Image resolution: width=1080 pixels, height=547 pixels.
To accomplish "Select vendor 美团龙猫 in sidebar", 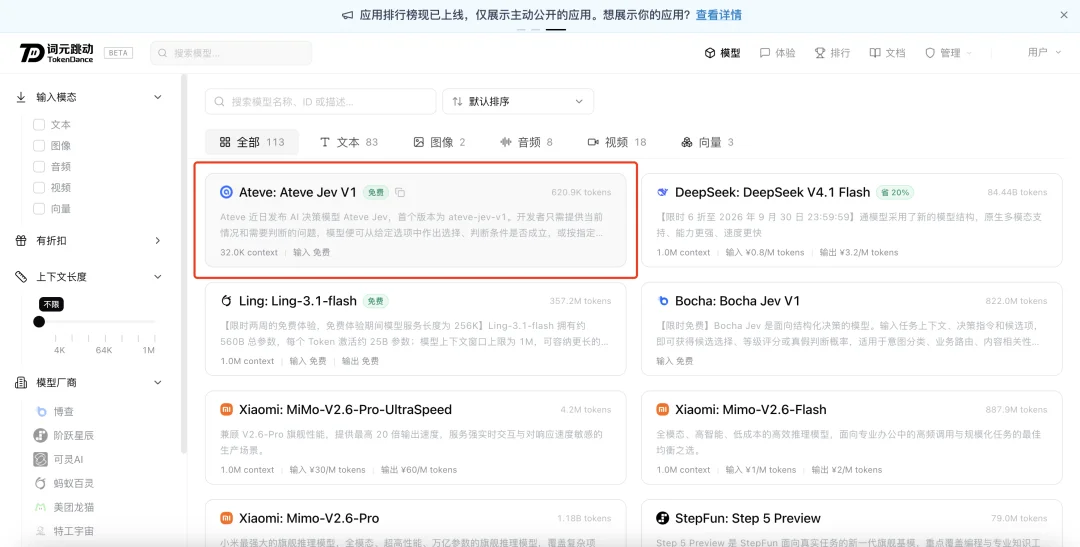I will click(63, 507).
